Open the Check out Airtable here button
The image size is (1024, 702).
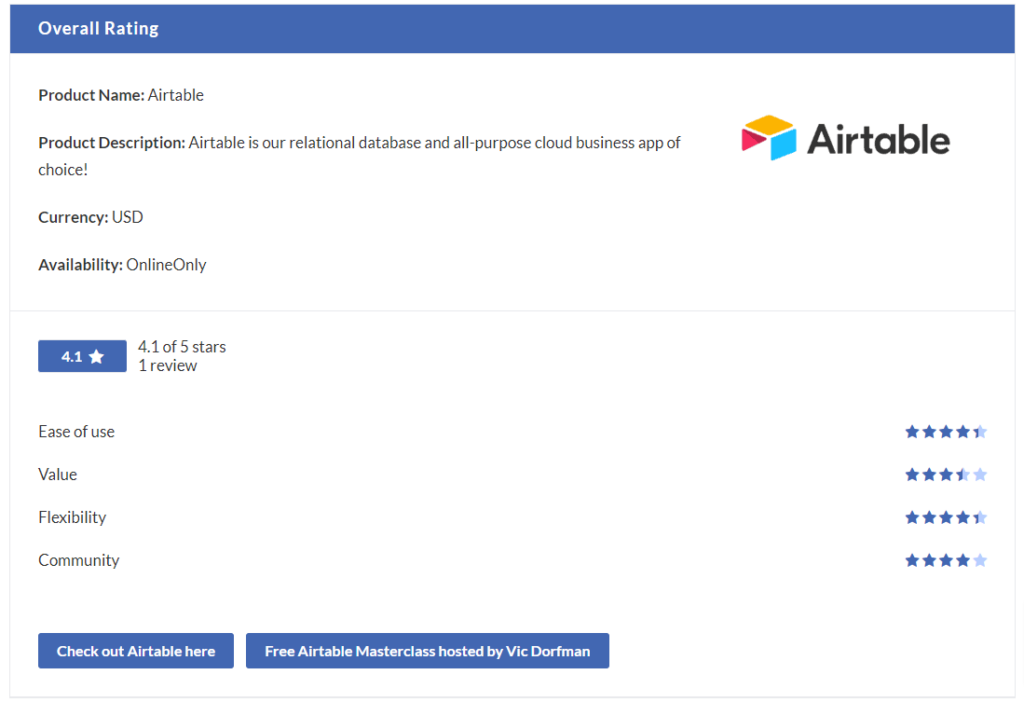(136, 651)
